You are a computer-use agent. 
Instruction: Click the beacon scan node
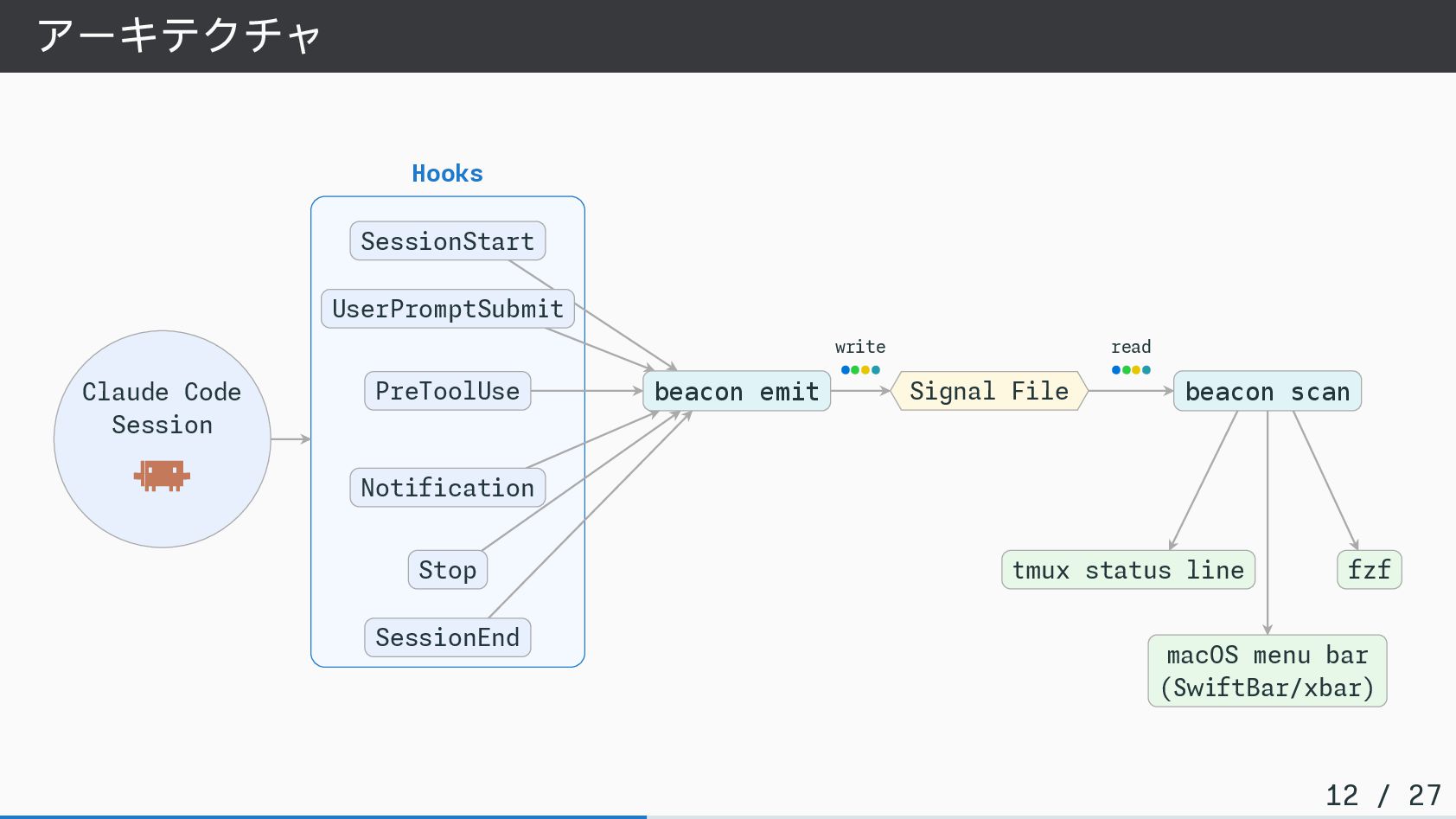(1267, 392)
